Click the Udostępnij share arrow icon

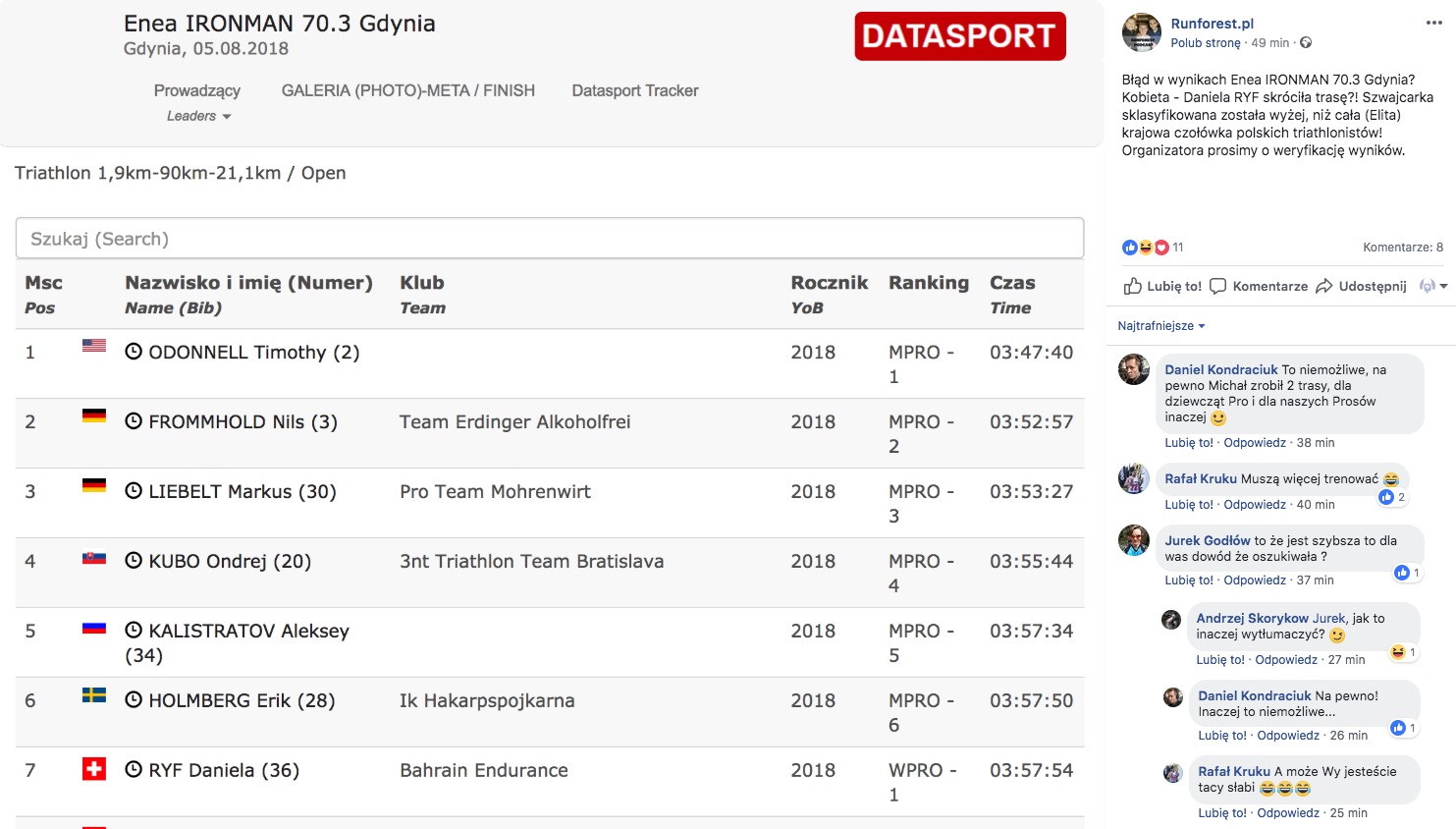(x=1323, y=286)
